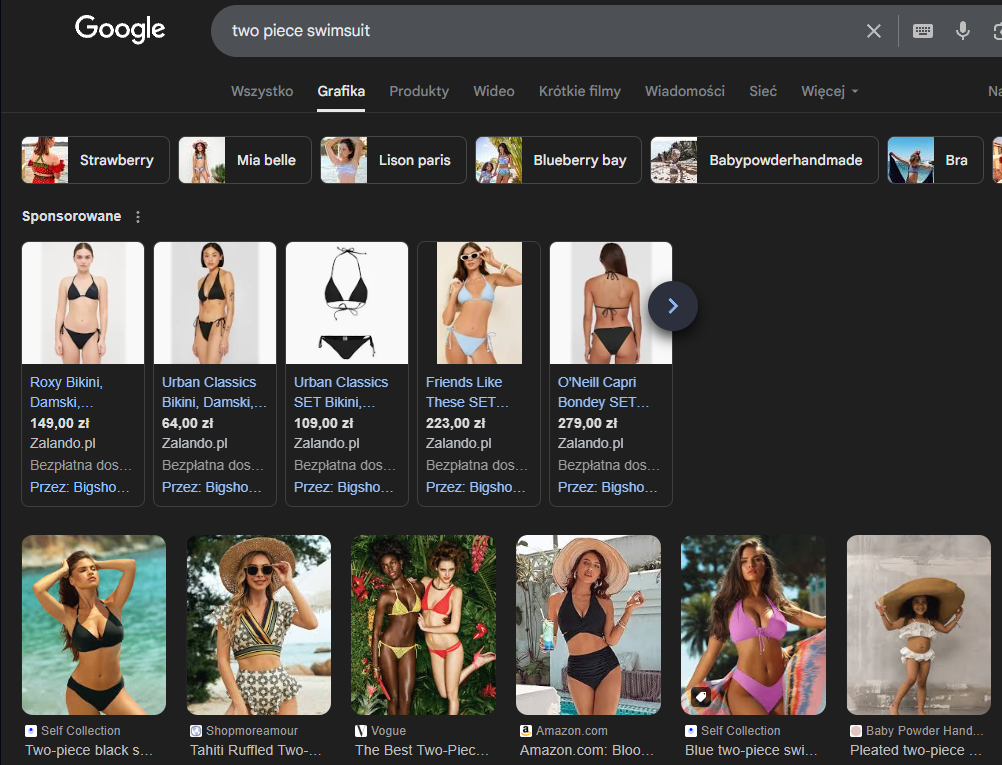Open the Roxy Bikini product image

click(83, 303)
